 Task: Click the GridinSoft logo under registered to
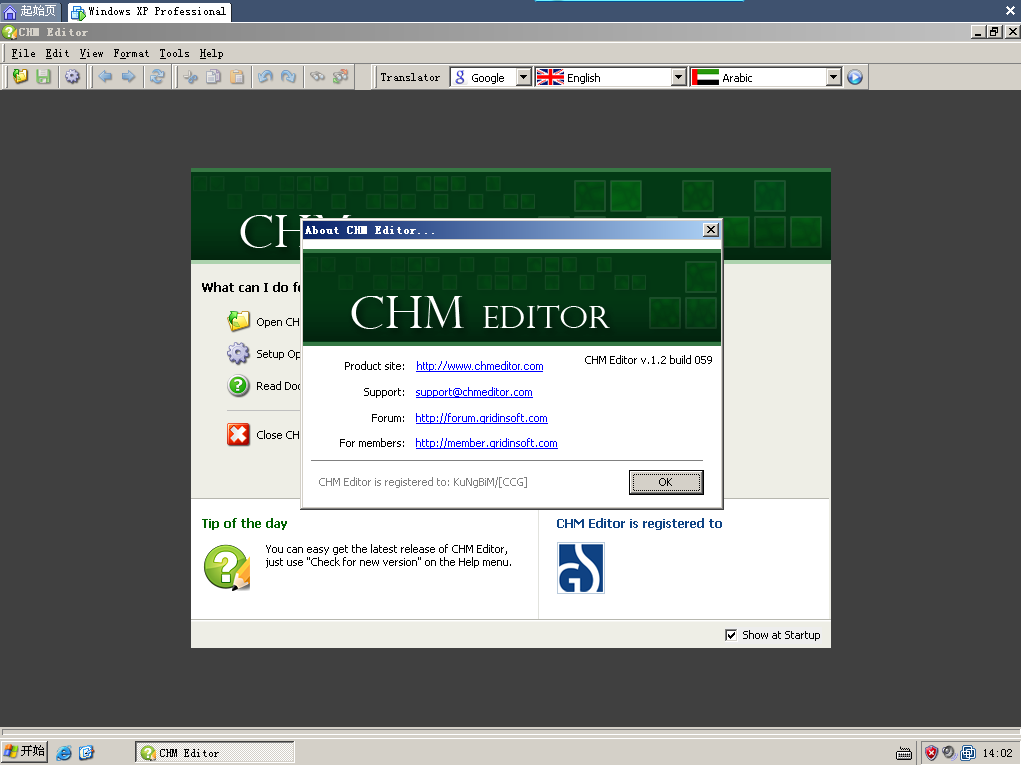point(581,568)
